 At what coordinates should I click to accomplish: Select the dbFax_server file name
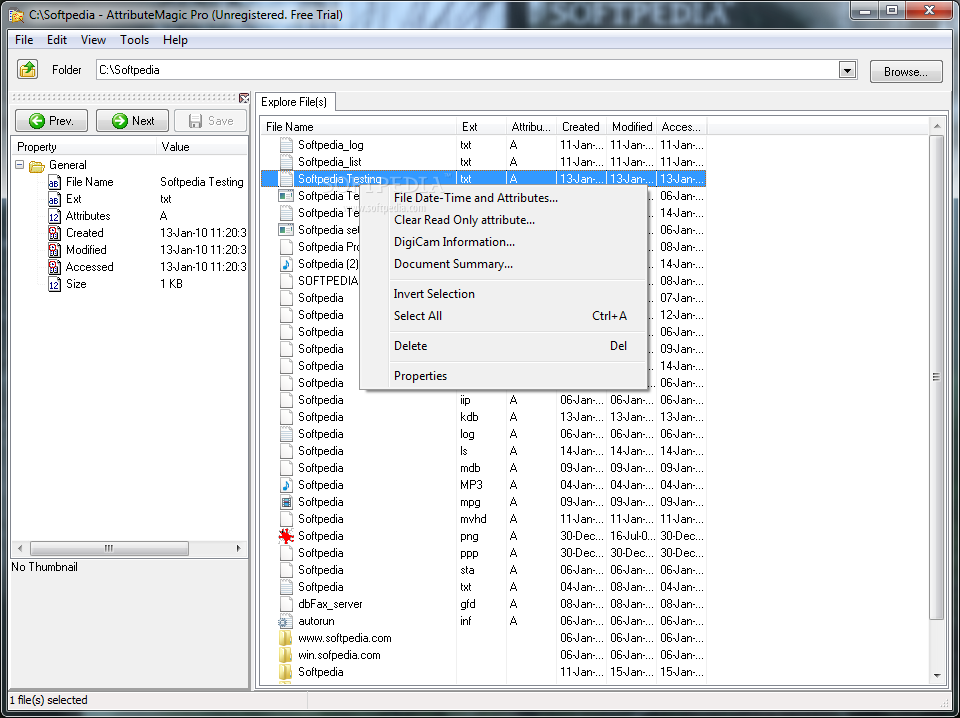330,604
